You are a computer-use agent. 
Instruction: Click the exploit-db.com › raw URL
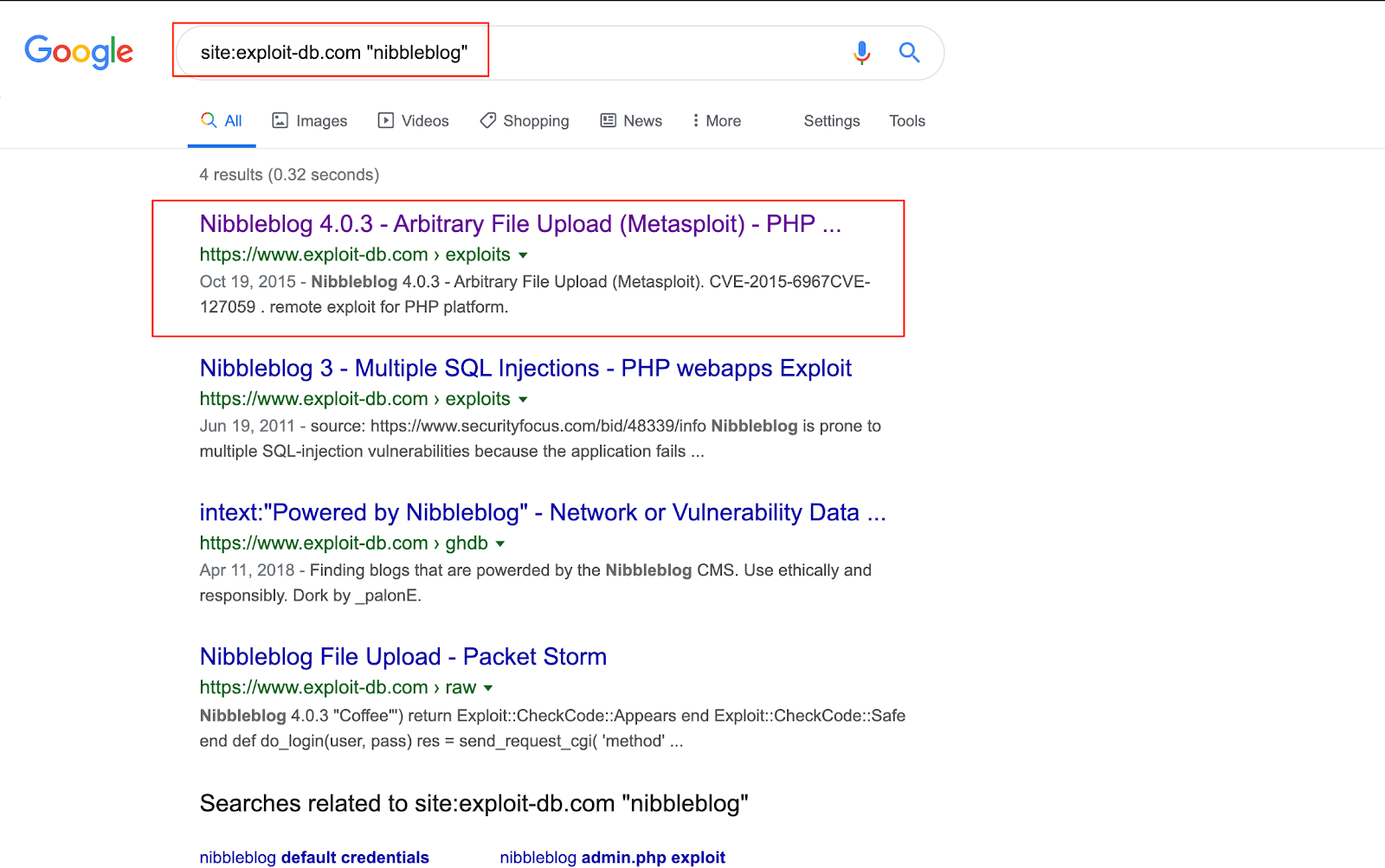pos(338,687)
